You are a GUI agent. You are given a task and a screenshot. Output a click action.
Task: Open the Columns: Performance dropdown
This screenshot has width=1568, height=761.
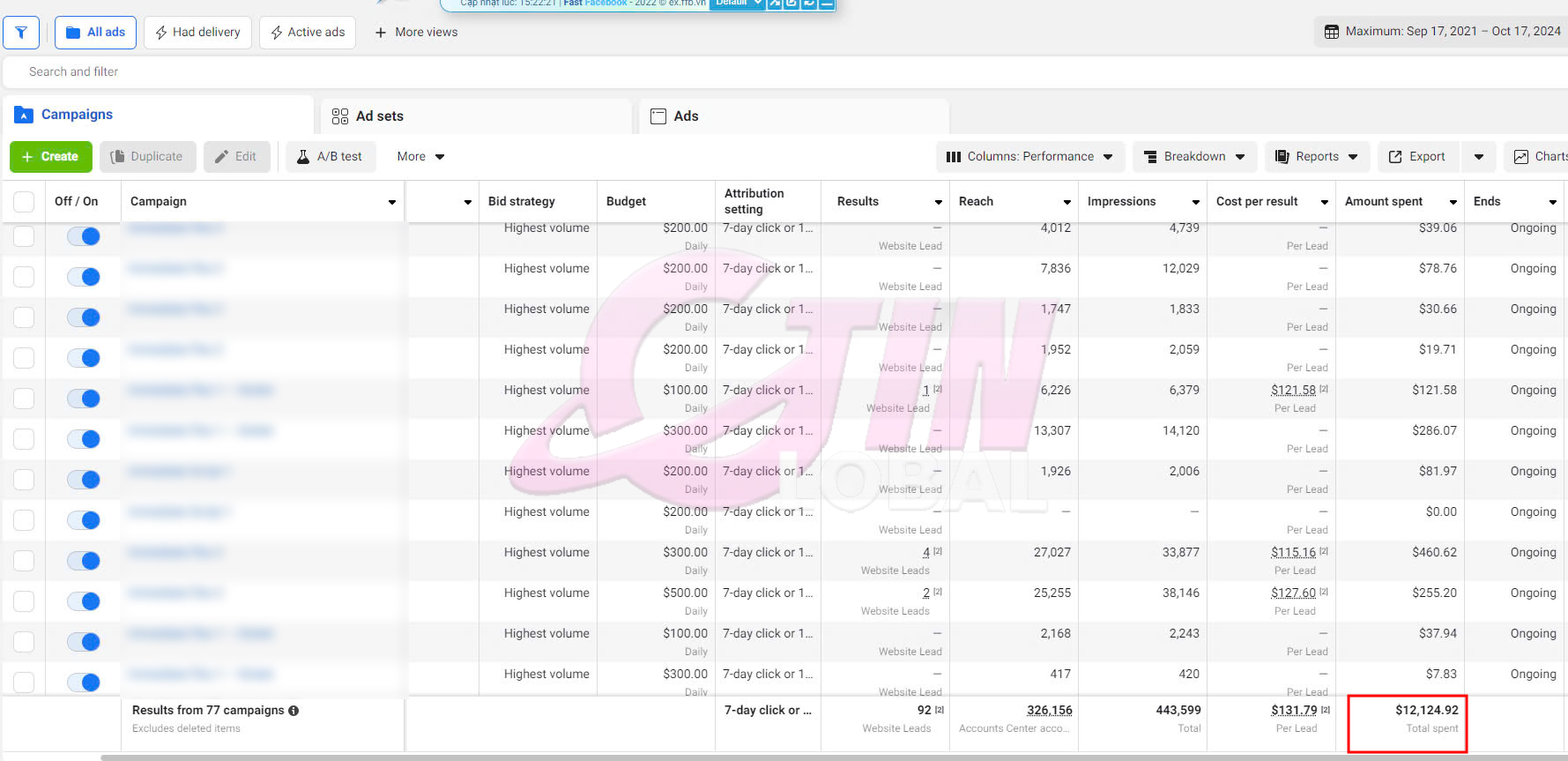coord(1029,157)
